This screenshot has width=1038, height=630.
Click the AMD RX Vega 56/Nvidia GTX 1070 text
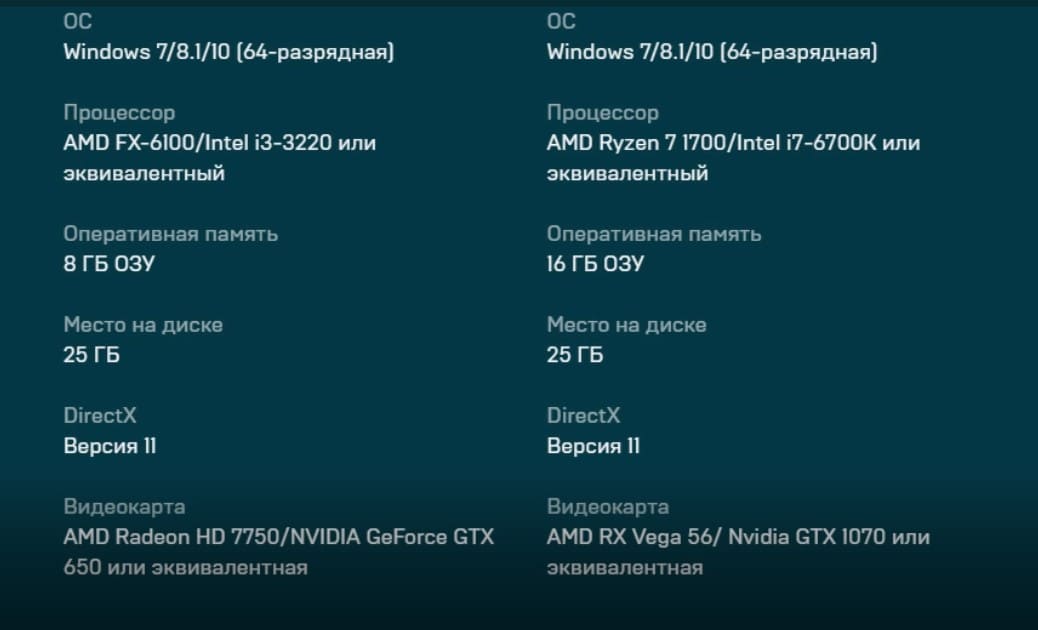[x=737, y=537]
